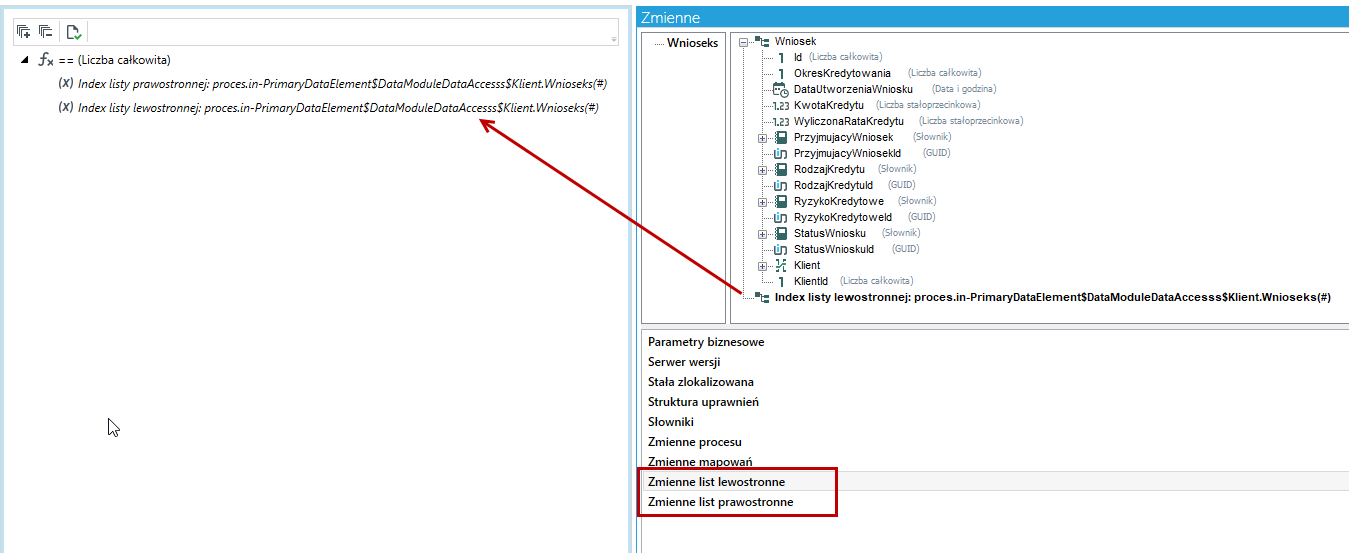Collapse the == (Liczba całkowita) expression node
The width and height of the screenshot is (1349, 553).
(x=24, y=60)
